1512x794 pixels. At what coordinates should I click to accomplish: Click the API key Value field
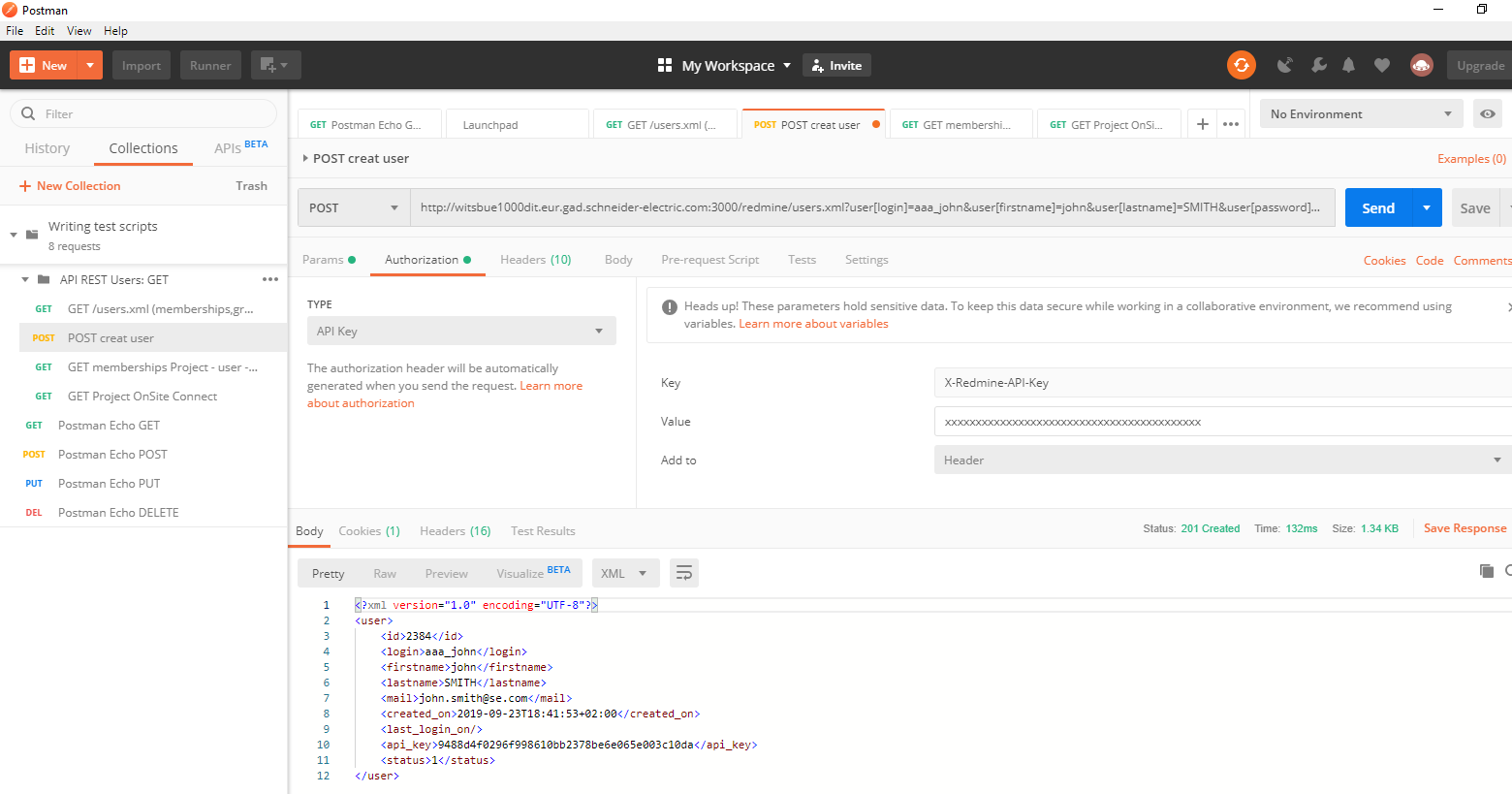point(1223,421)
